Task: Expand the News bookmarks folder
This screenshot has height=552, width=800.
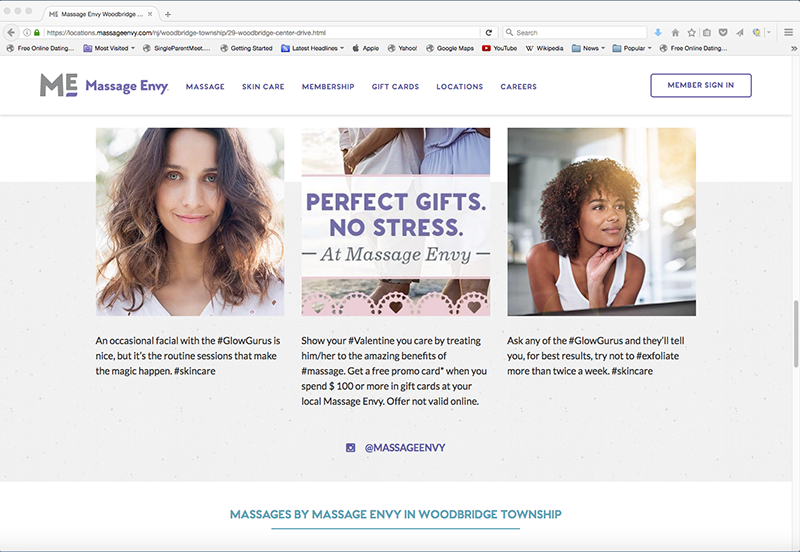Action: (x=588, y=48)
